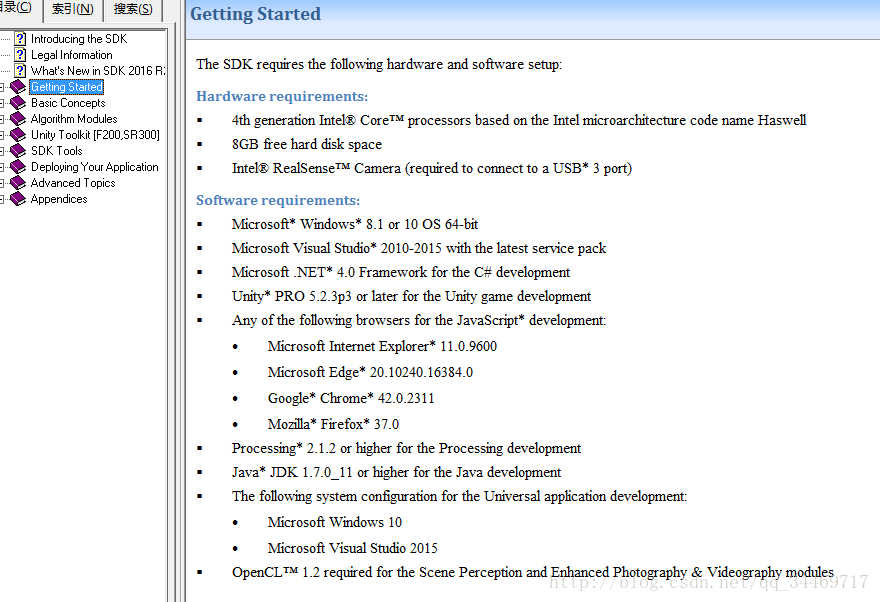Expand the Unity Toolkit tree node
880x602 pixels.
[x=2, y=135]
